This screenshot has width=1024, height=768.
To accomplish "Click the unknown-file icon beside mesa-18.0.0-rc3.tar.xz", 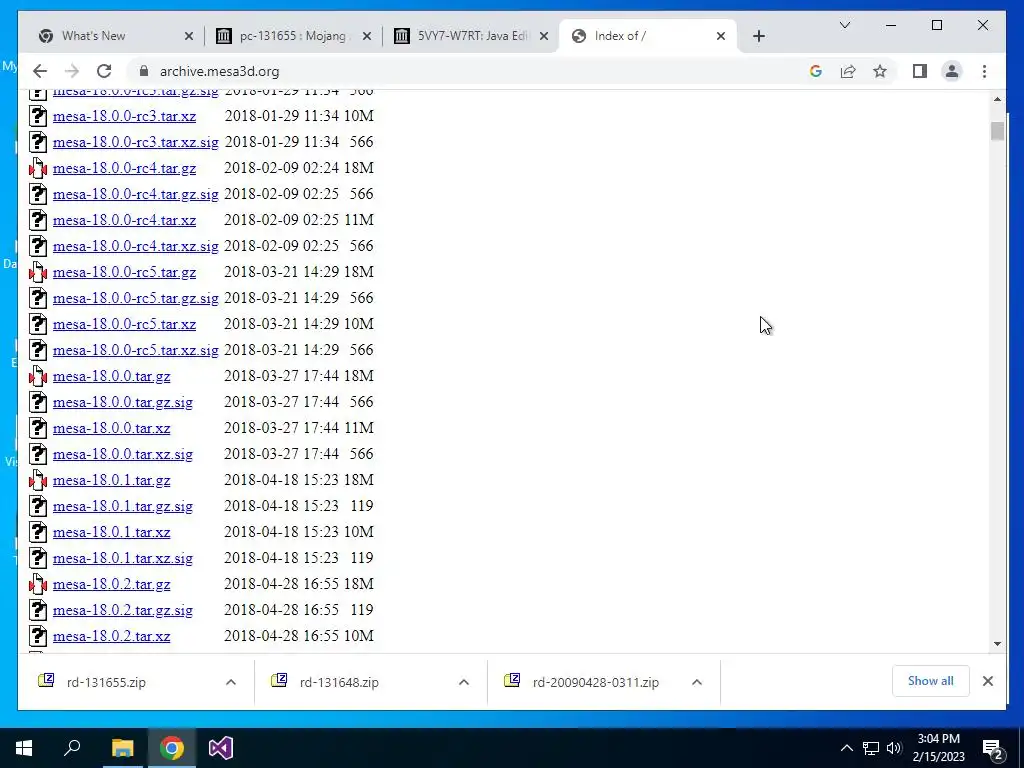I will 38,116.
